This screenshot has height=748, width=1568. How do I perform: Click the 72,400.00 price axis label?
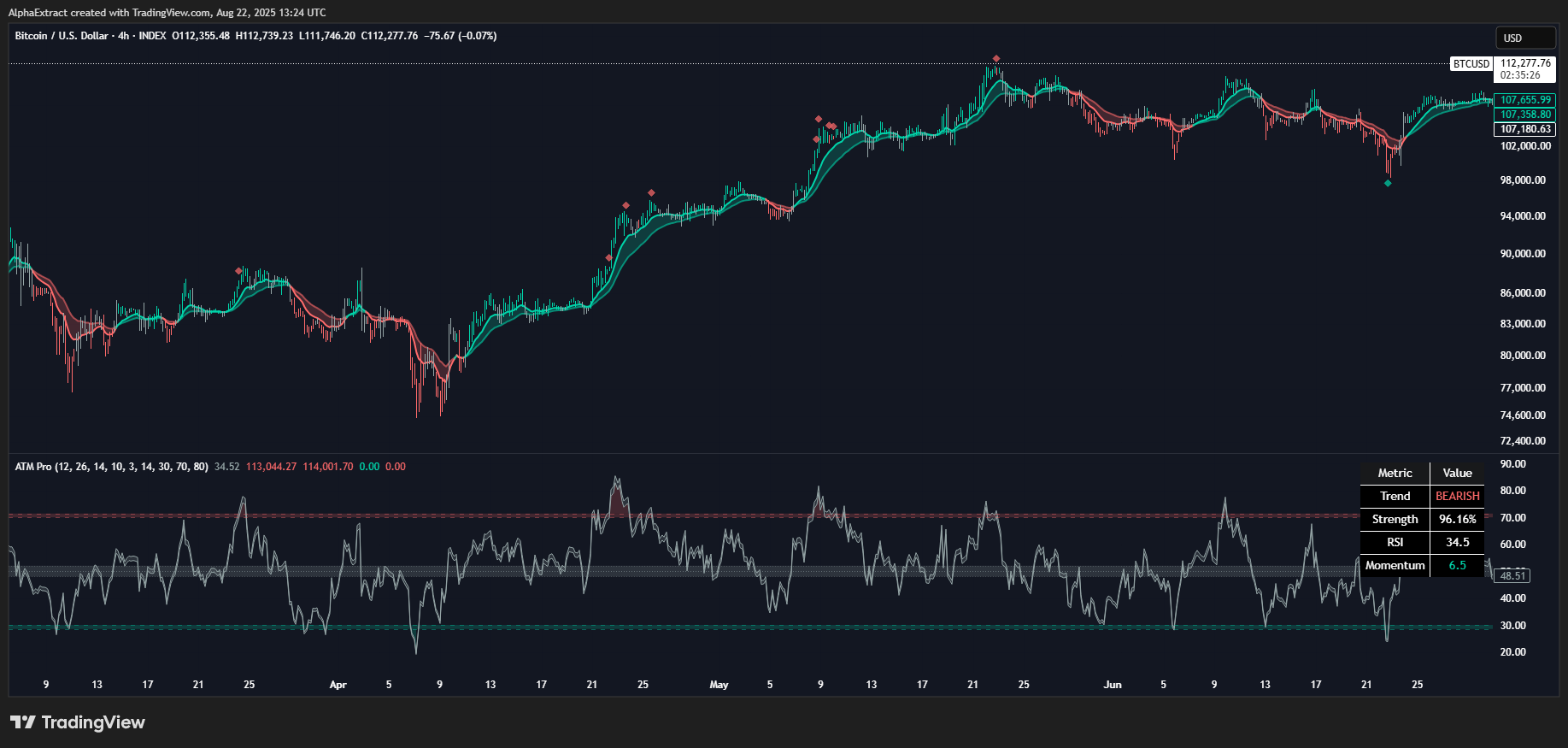click(1523, 441)
